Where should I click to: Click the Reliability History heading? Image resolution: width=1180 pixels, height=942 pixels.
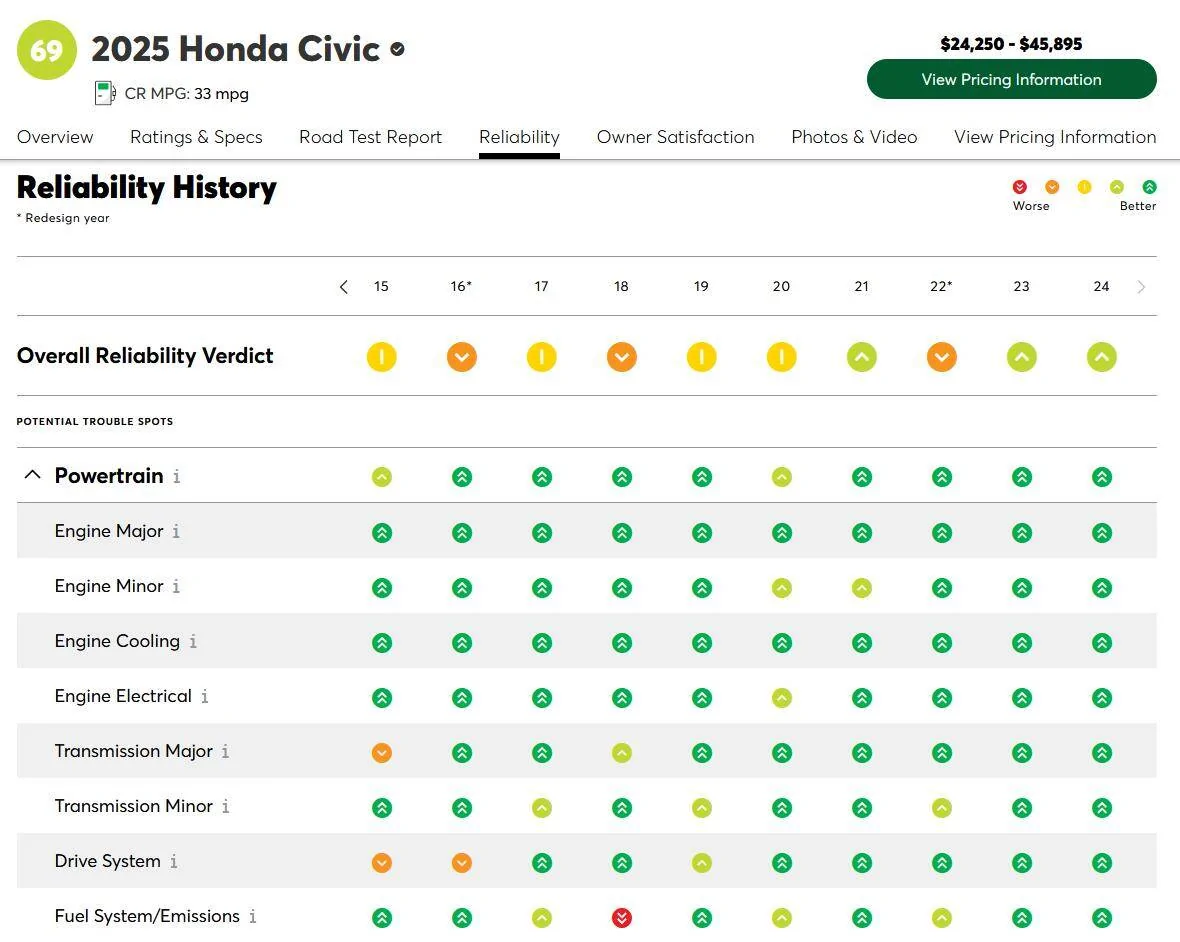(147, 188)
